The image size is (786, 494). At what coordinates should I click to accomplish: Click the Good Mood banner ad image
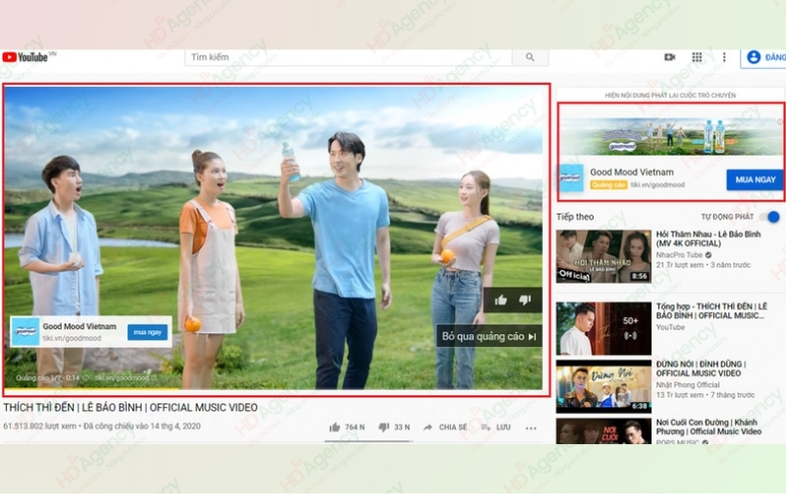pos(671,136)
